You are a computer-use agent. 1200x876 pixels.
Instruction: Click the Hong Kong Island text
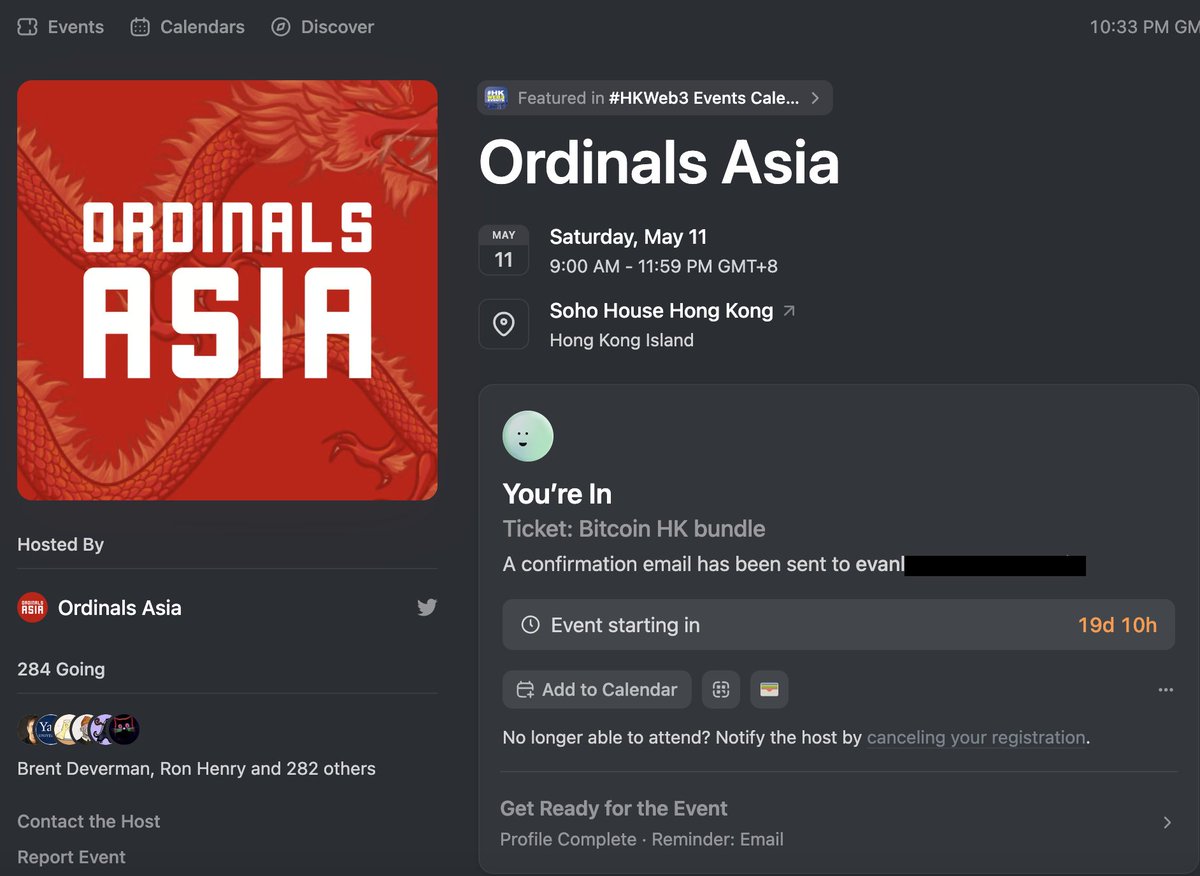point(622,340)
